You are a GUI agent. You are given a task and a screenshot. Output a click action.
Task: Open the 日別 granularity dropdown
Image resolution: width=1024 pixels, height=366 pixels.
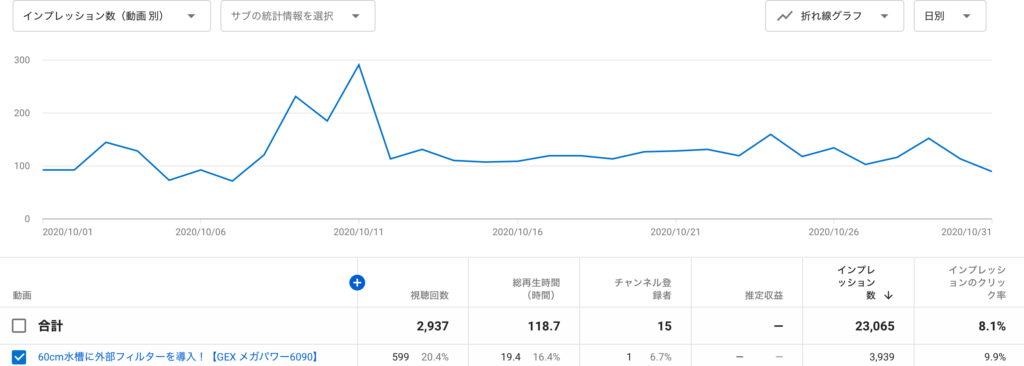[x=950, y=16]
